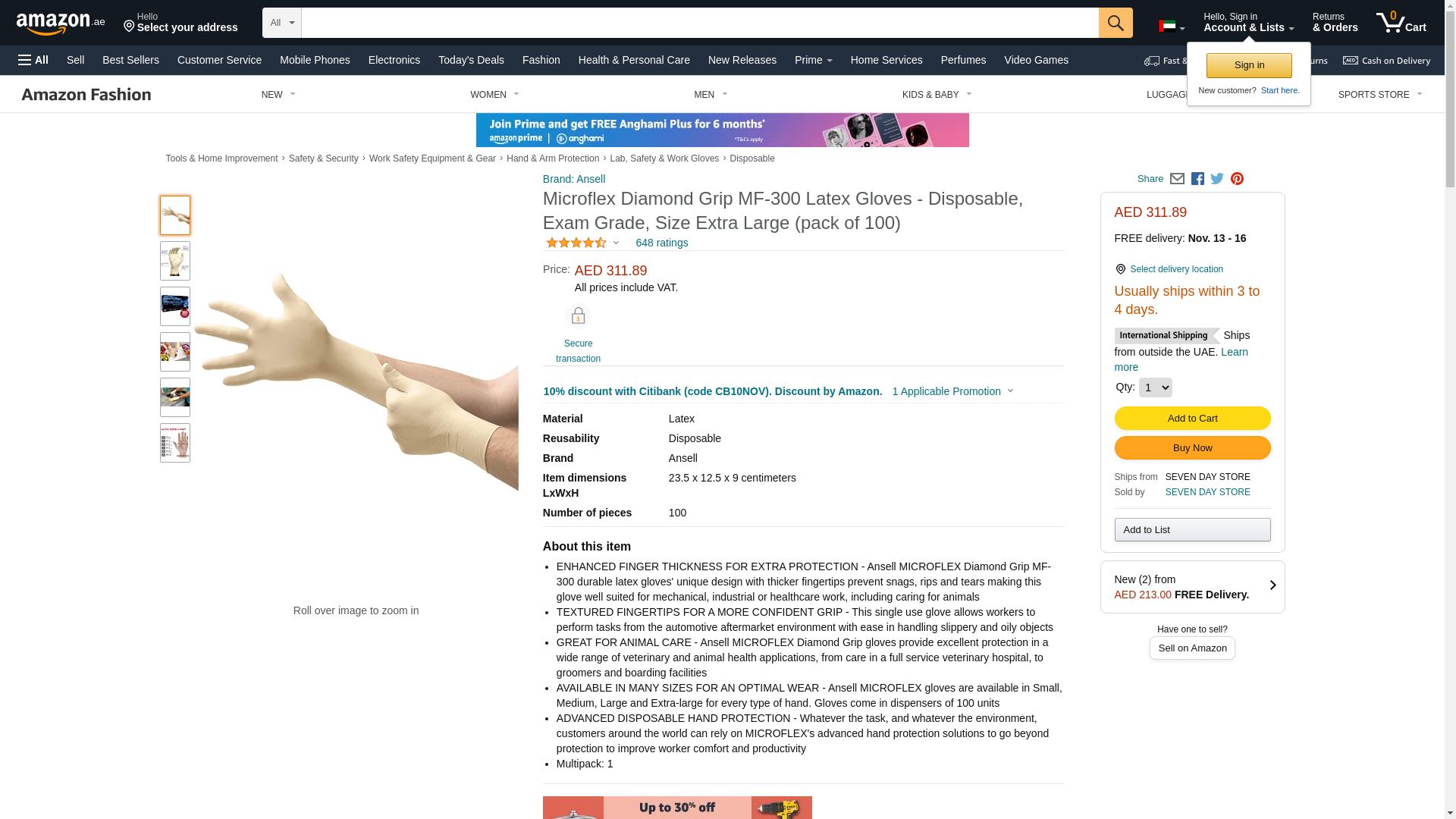
Task: Share on Facebook icon
Action: tap(1197, 179)
